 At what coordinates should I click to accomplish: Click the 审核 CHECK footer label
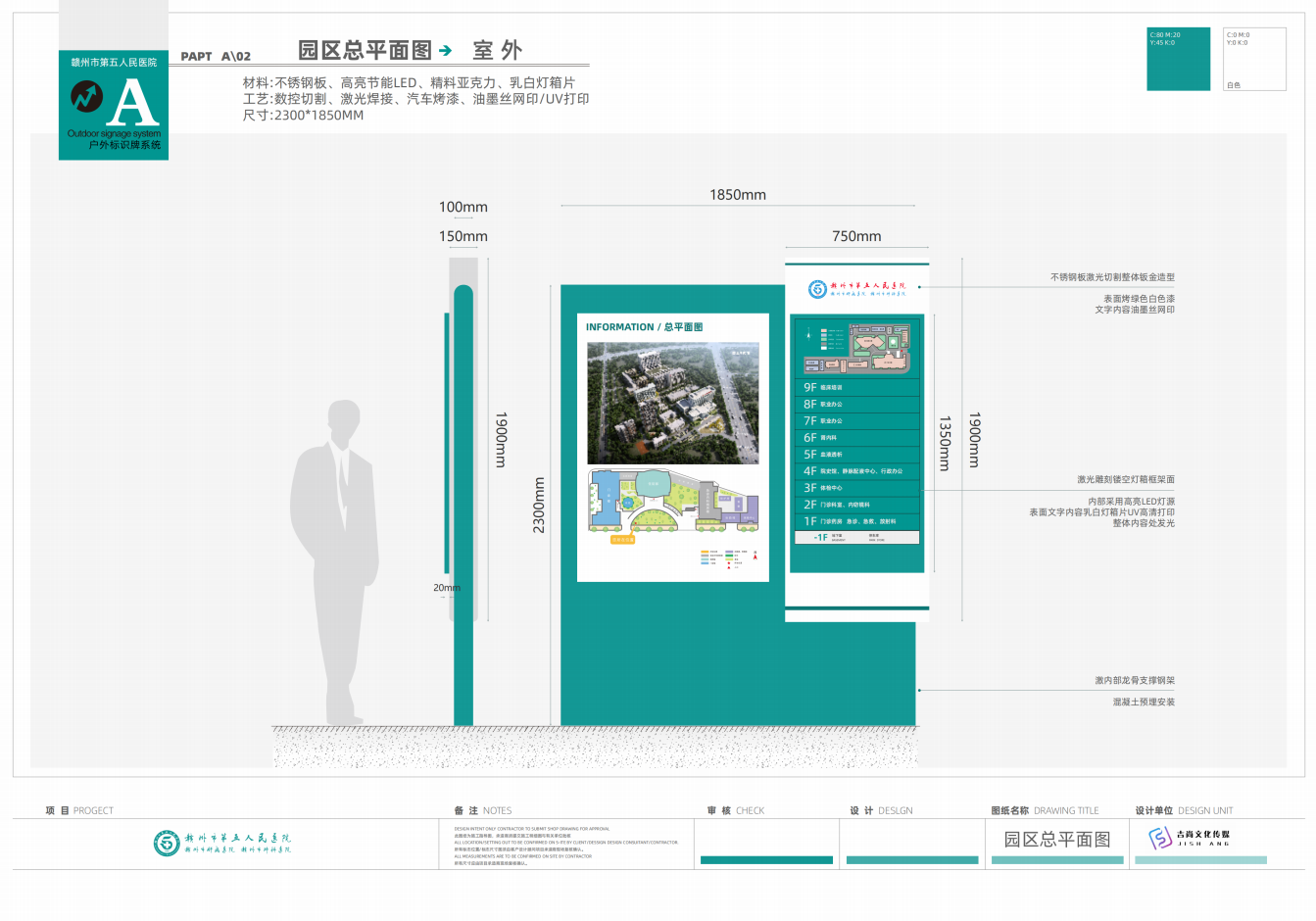point(736,810)
